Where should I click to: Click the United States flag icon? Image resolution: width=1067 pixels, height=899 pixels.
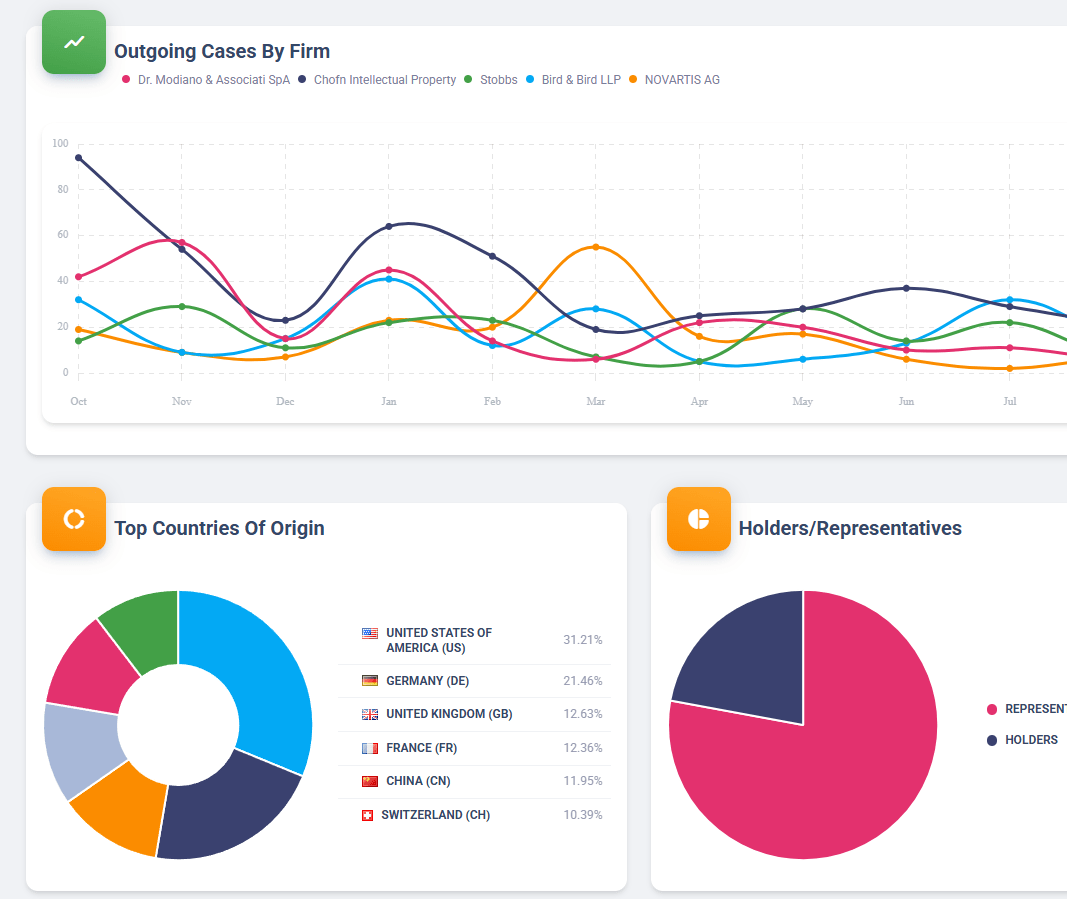point(370,633)
